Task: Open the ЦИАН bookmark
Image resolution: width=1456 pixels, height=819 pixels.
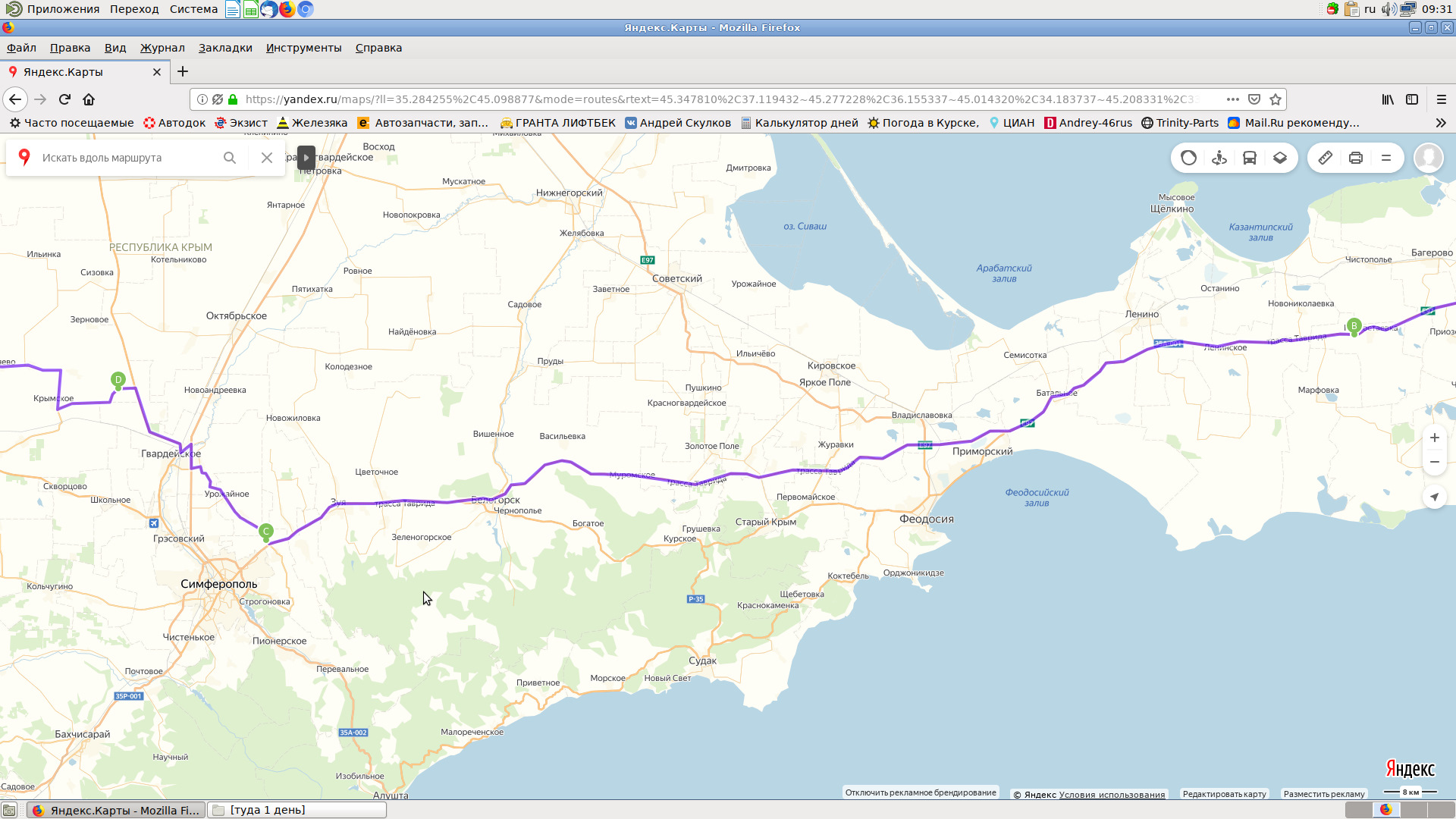Action: pyautogui.click(x=1012, y=123)
